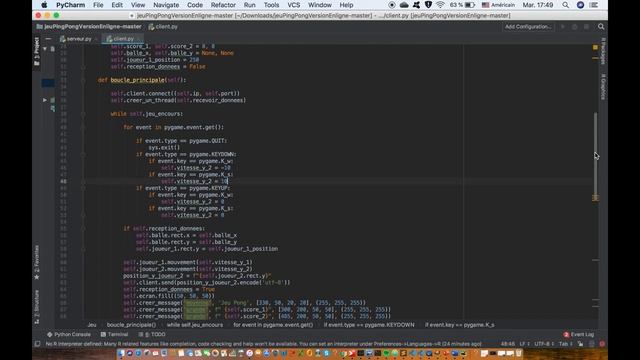This screenshot has width=640, height=360.
Task: Open macOS Spotlight search icon
Action: click(565, 5)
